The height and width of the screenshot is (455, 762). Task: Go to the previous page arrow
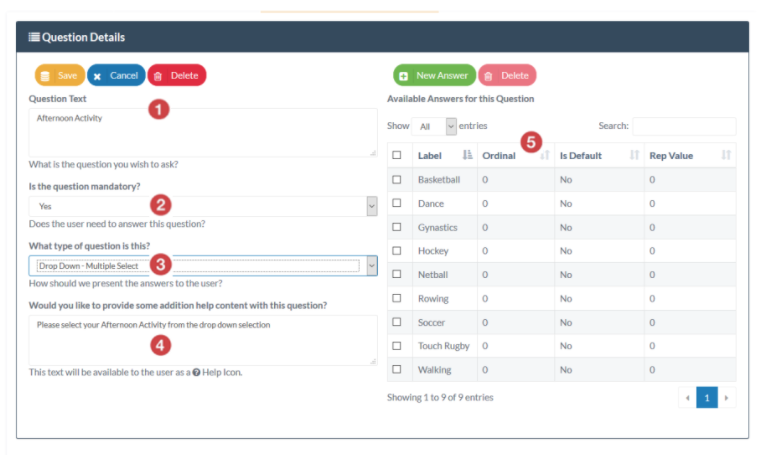(687, 398)
